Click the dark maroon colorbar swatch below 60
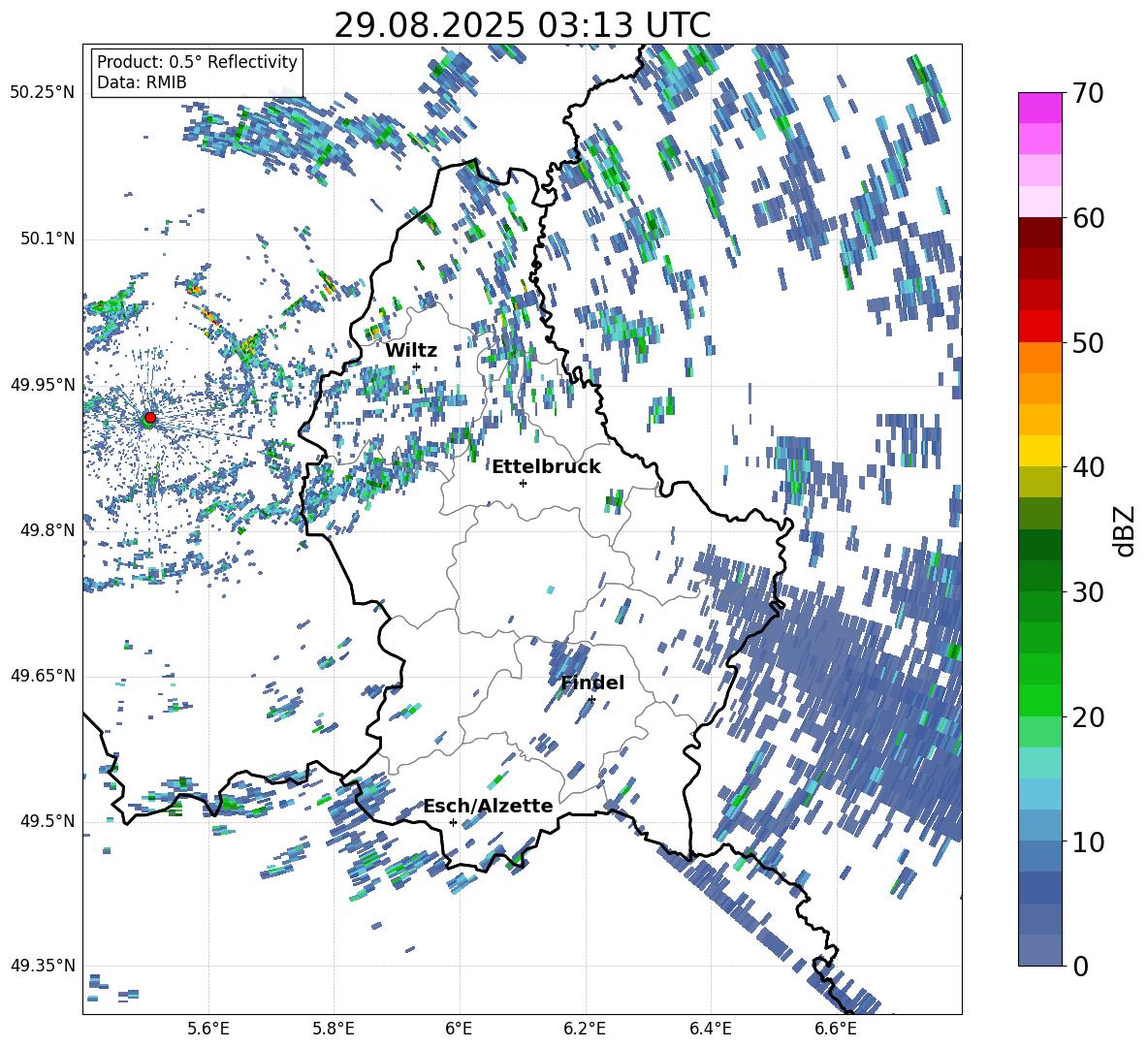 tap(1039, 233)
